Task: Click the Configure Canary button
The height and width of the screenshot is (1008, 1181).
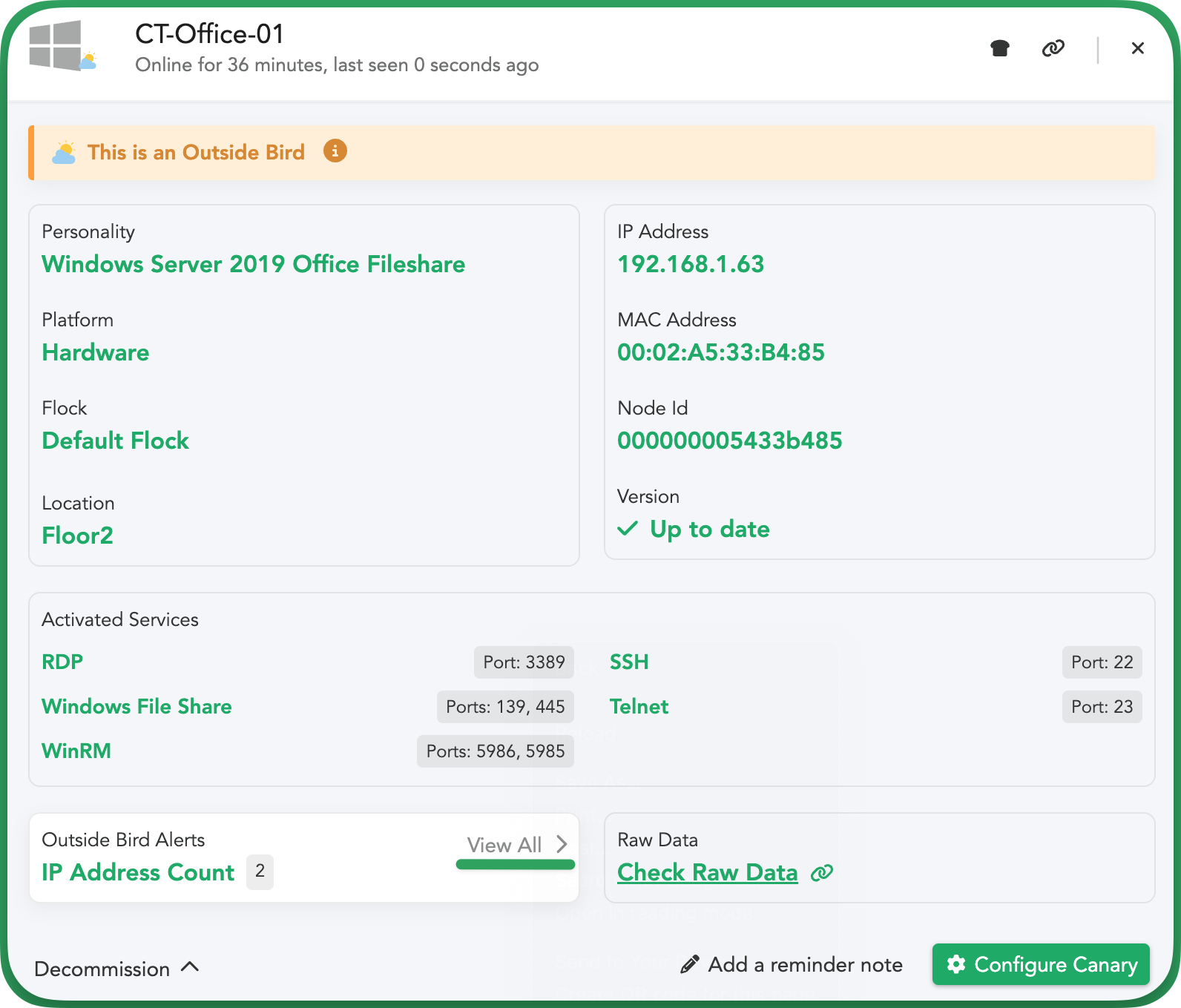Action: click(x=1041, y=964)
